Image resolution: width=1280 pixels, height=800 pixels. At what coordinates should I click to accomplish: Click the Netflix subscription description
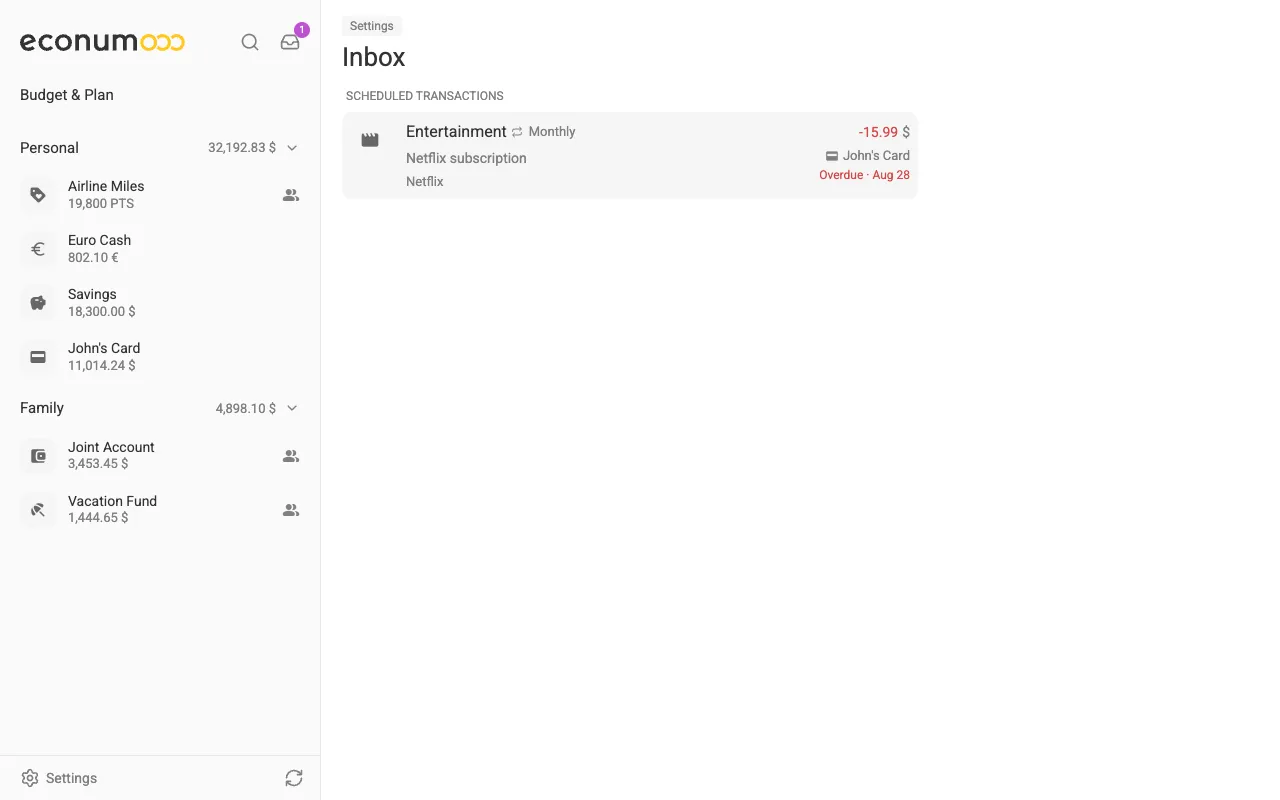coord(466,158)
